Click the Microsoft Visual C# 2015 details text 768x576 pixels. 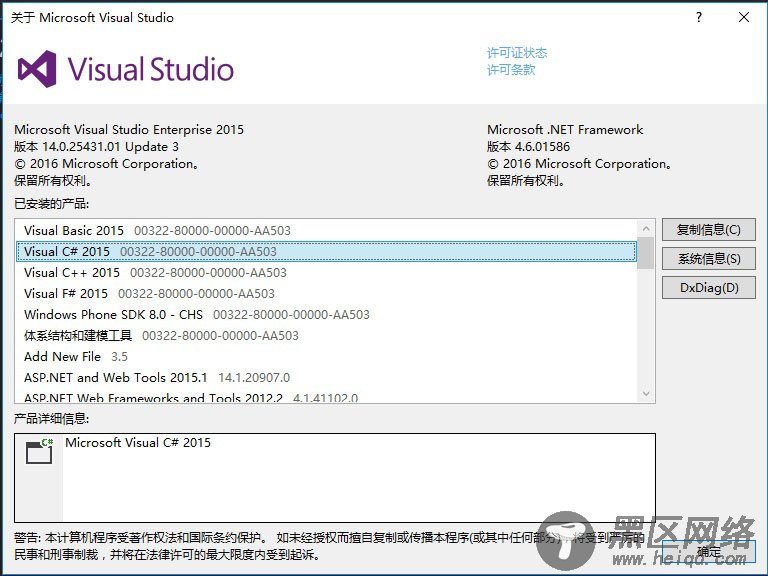pyautogui.click(x=138, y=443)
